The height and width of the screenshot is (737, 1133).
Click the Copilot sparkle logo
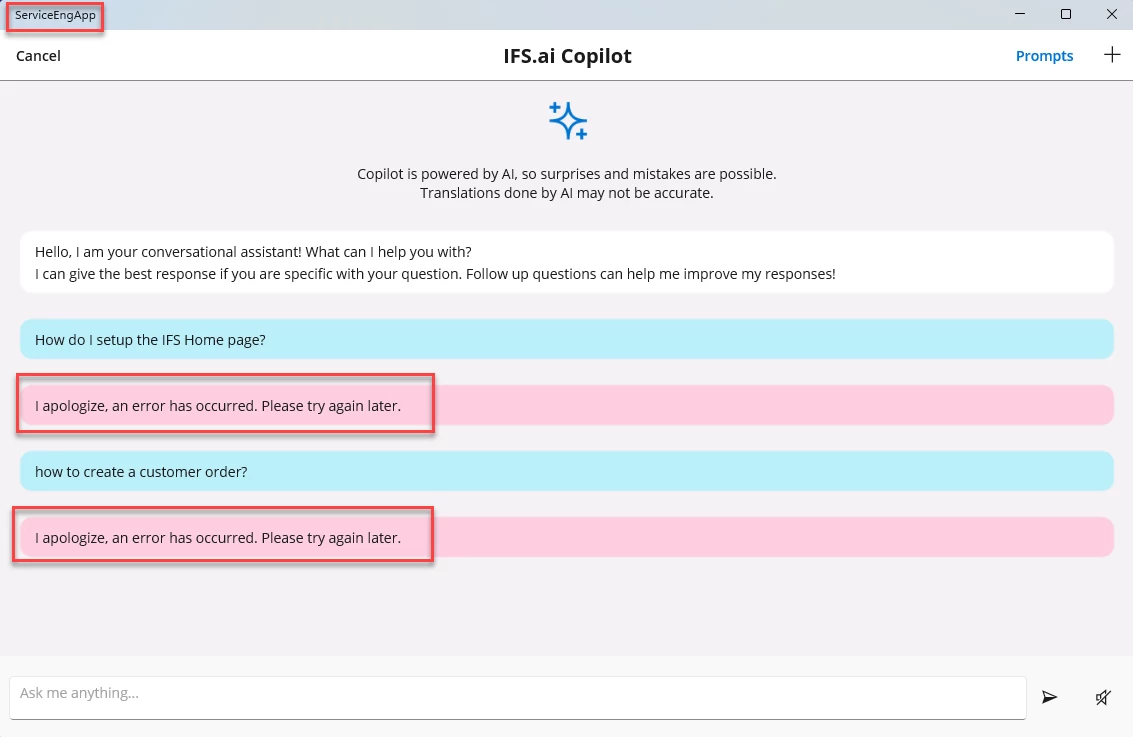[567, 120]
